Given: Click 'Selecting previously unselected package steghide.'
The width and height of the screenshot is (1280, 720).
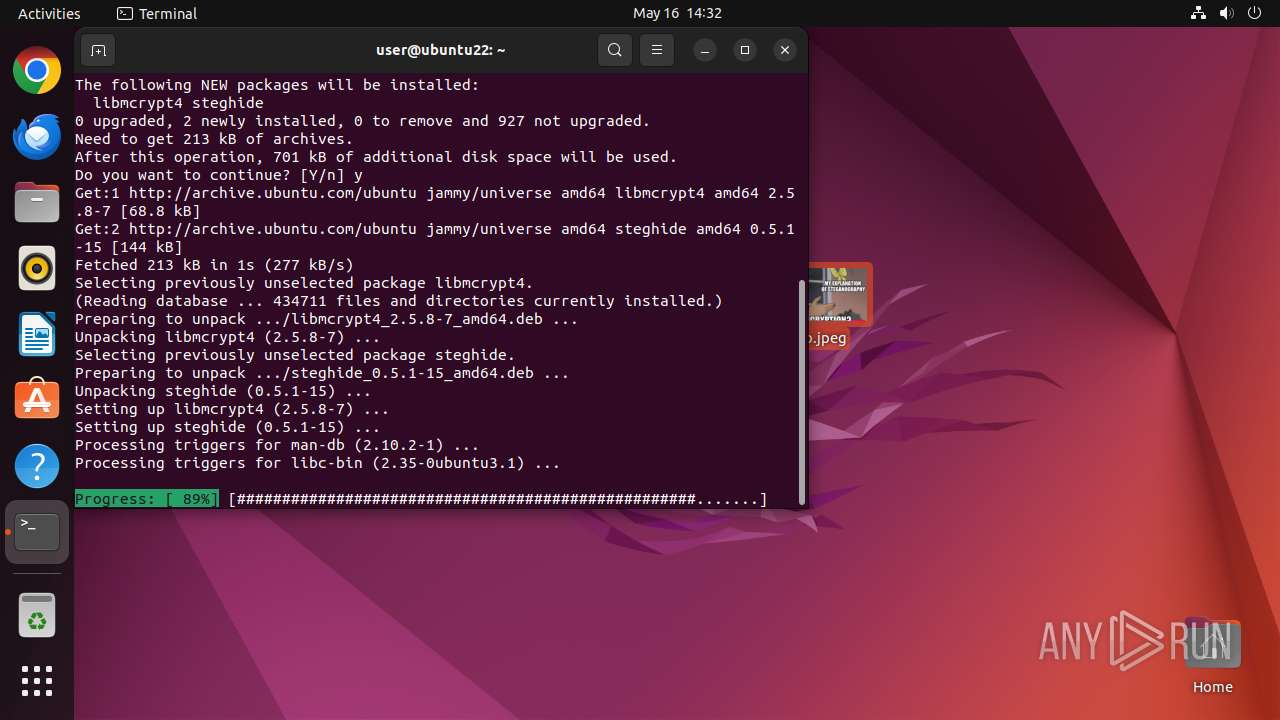Looking at the screenshot, I should (295, 355).
